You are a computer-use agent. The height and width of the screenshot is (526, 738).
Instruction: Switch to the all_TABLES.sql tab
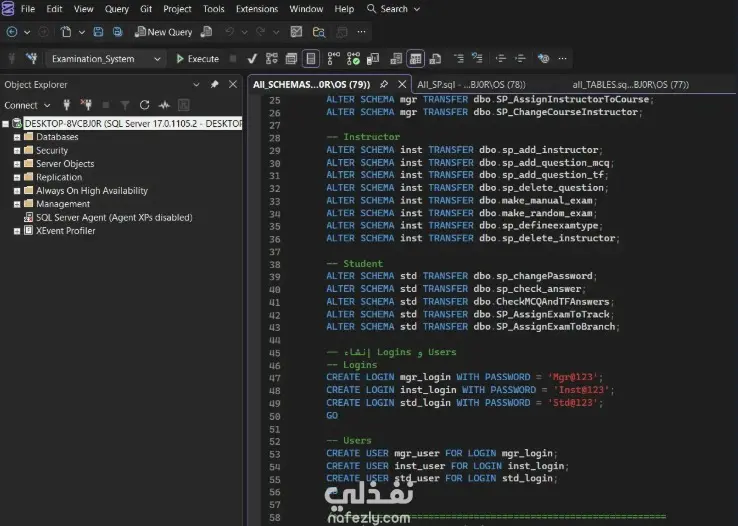630,85
